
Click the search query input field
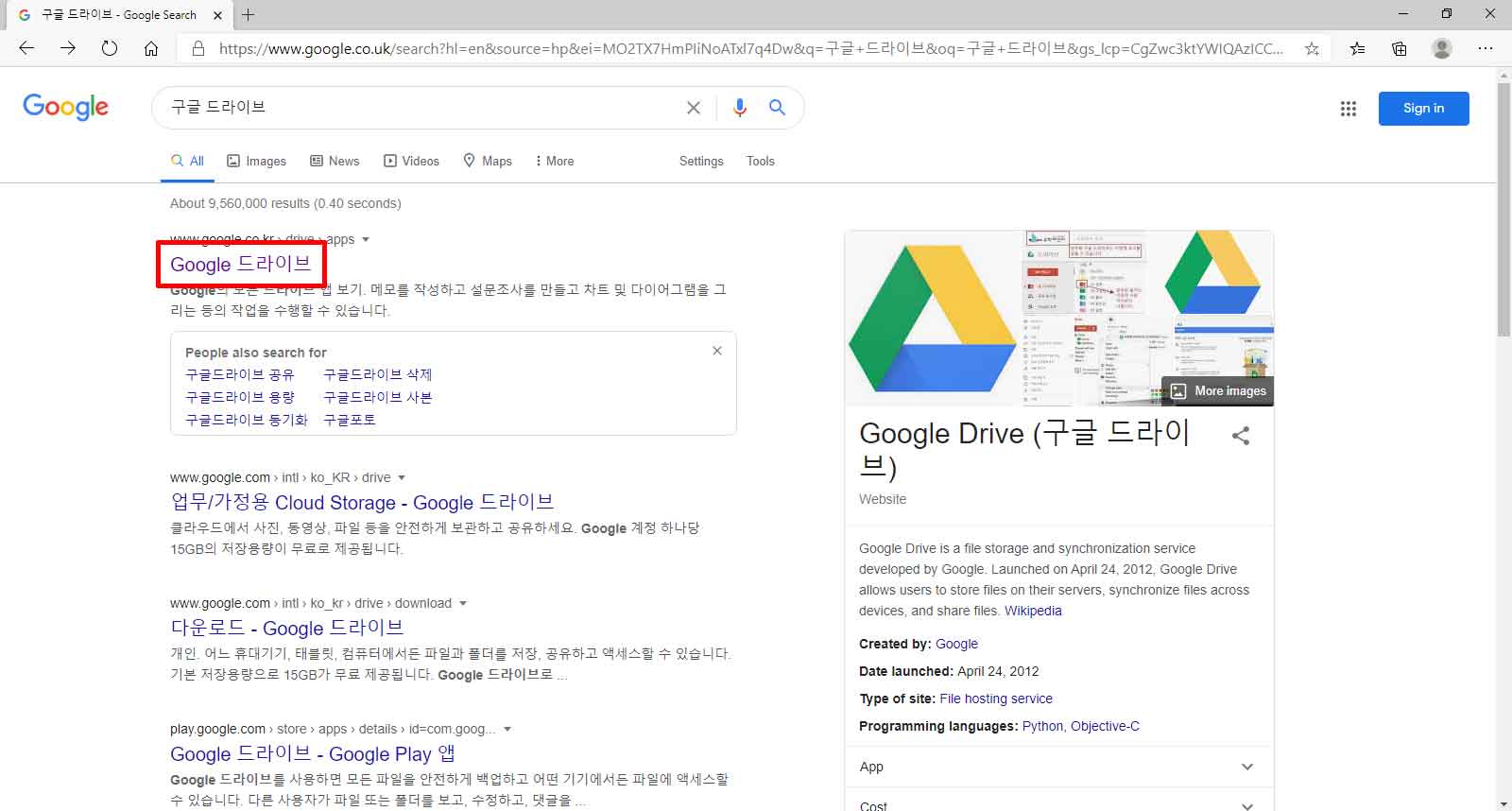421,108
